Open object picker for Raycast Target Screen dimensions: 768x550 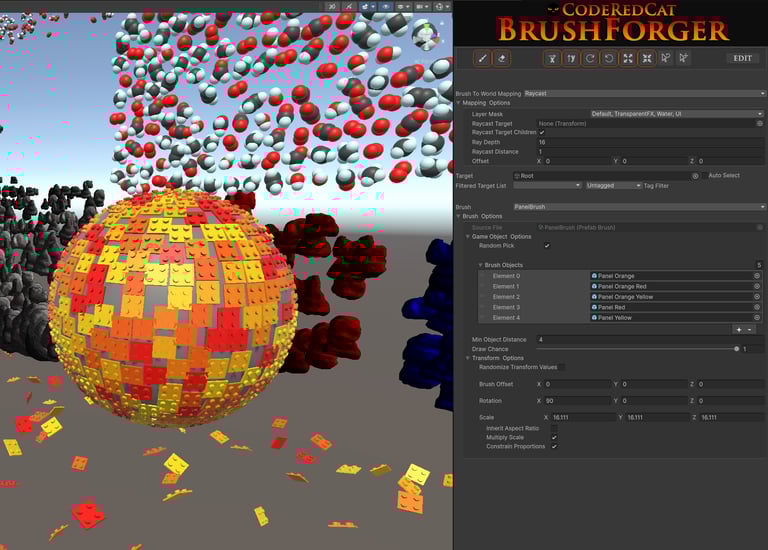(760, 123)
